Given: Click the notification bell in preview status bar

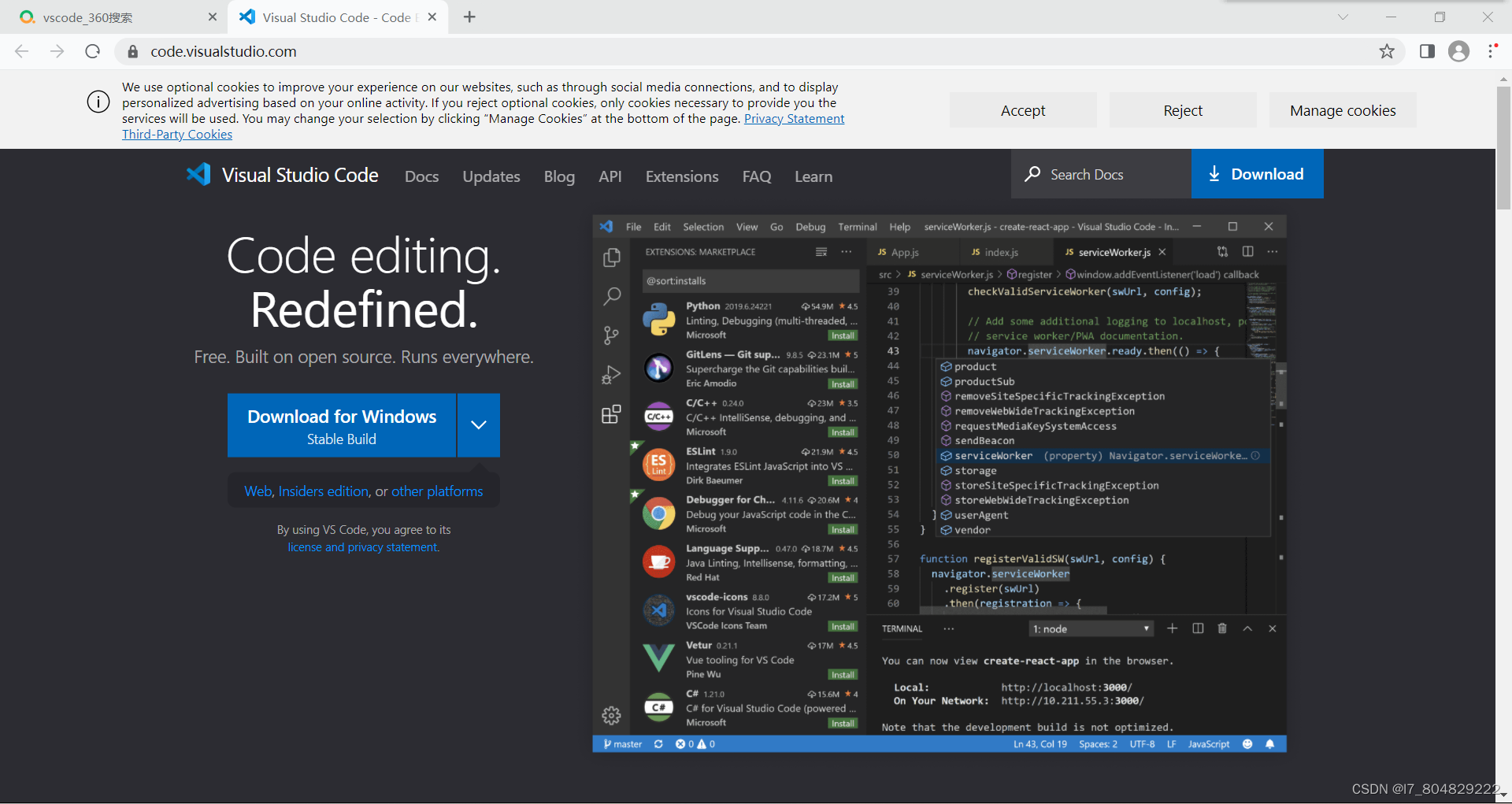Looking at the screenshot, I should coord(1269,744).
